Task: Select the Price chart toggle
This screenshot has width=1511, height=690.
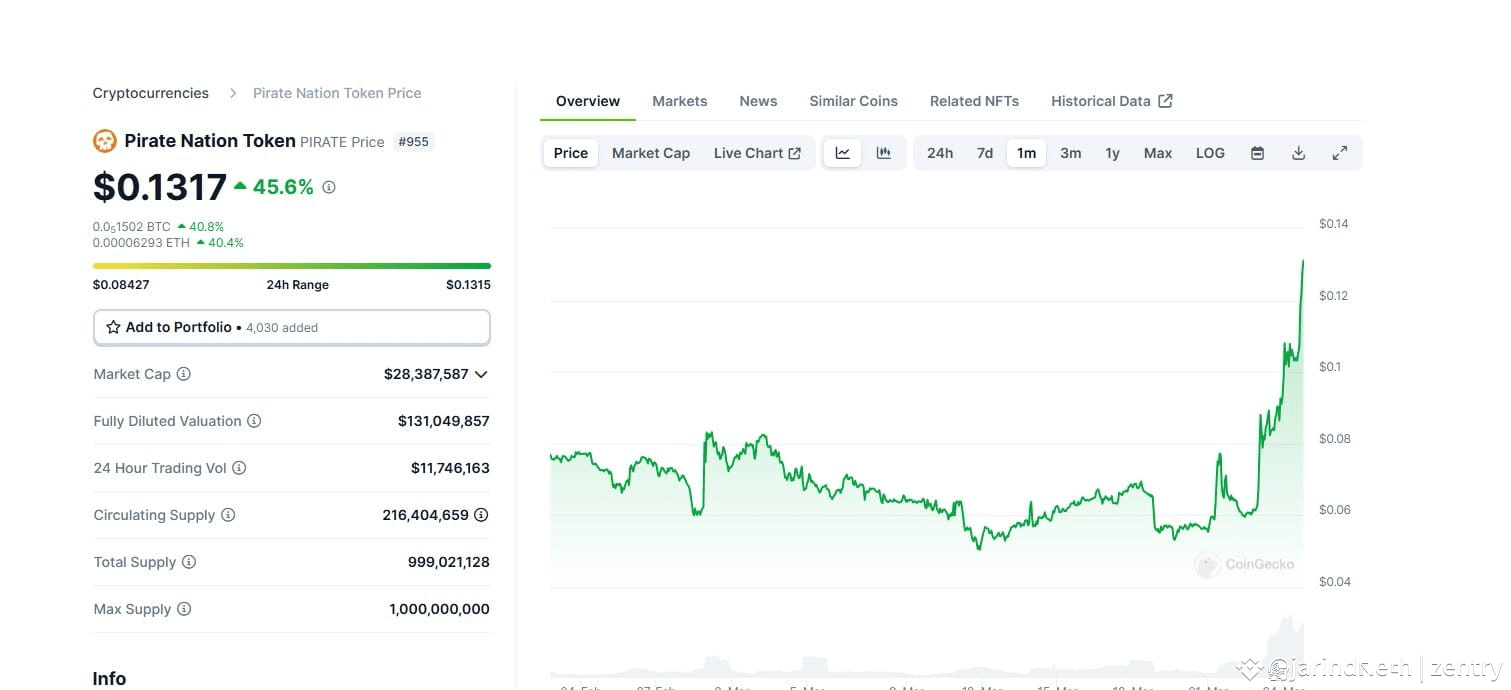Action: (x=571, y=153)
